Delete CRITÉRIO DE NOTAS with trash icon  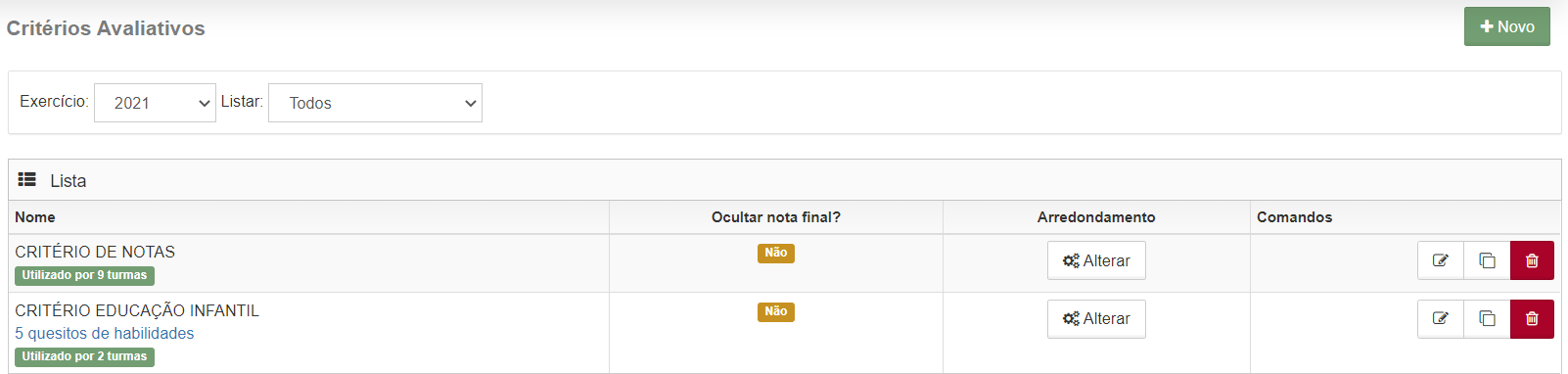[x=1532, y=260]
